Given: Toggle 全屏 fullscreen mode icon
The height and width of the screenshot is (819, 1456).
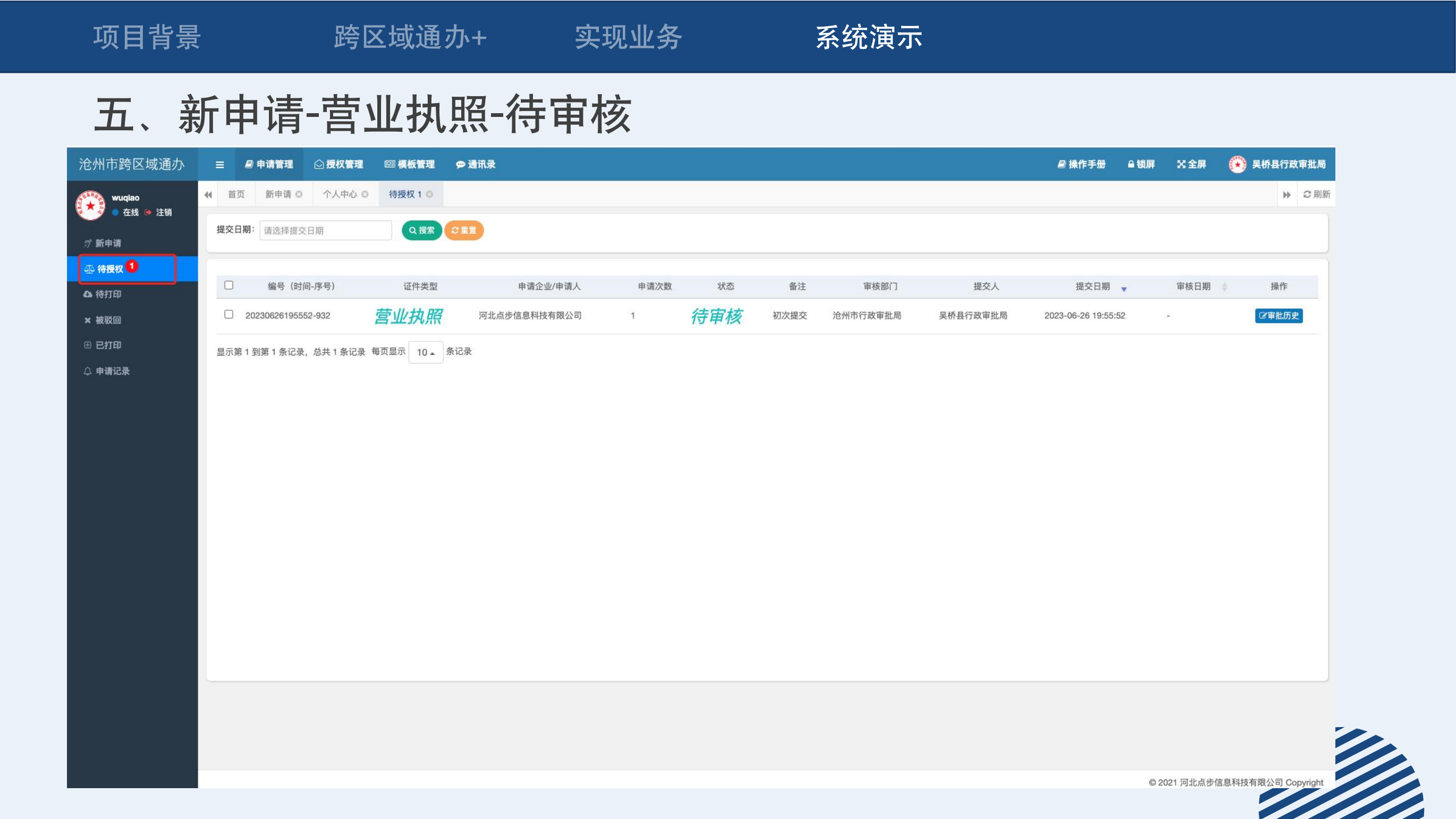Looking at the screenshot, I should coord(1181,164).
